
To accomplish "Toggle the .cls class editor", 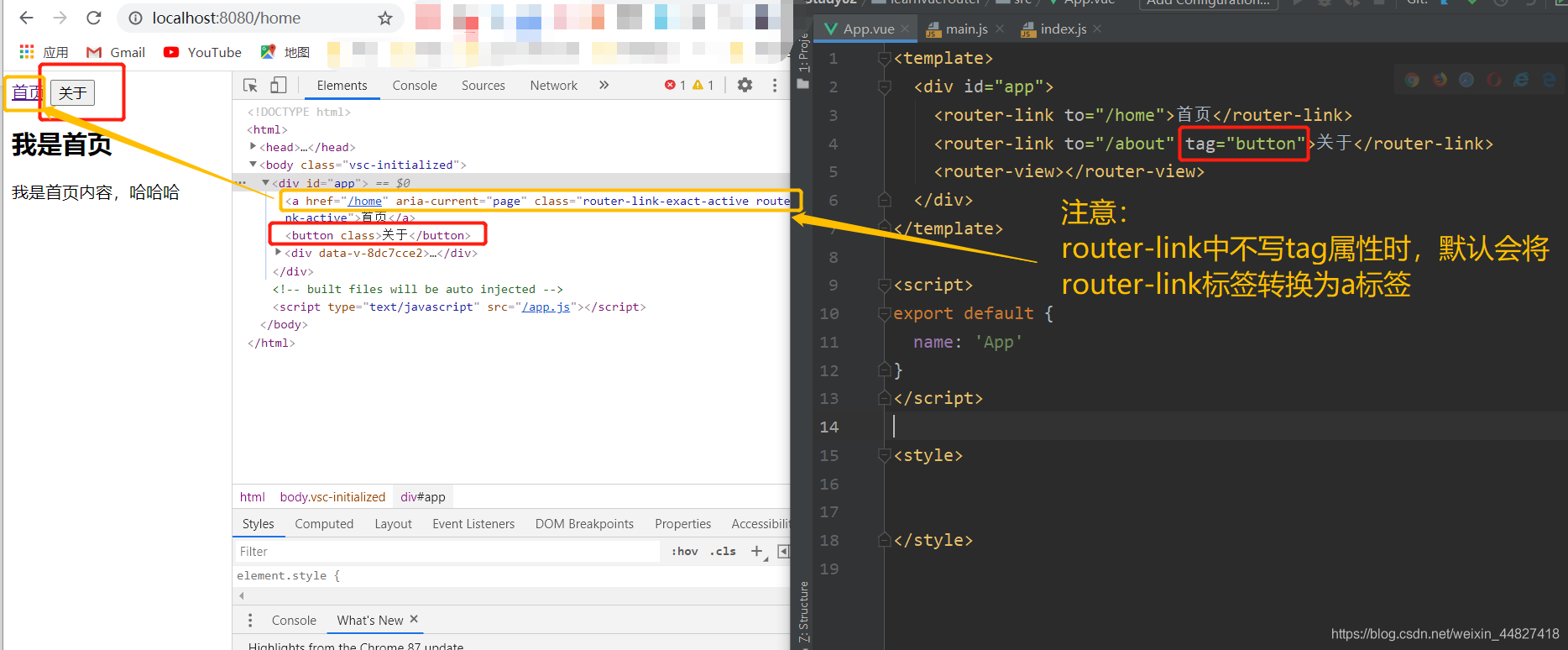I will (723, 552).
